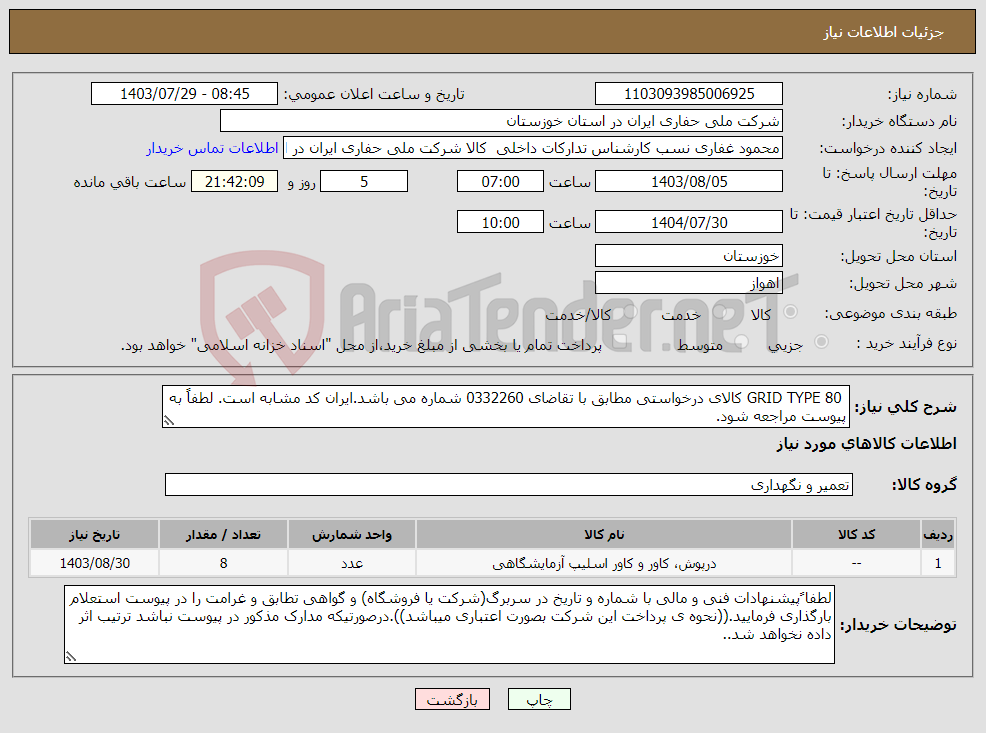
Task: Click the چاپ (print) button
Action: coord(539,699)
